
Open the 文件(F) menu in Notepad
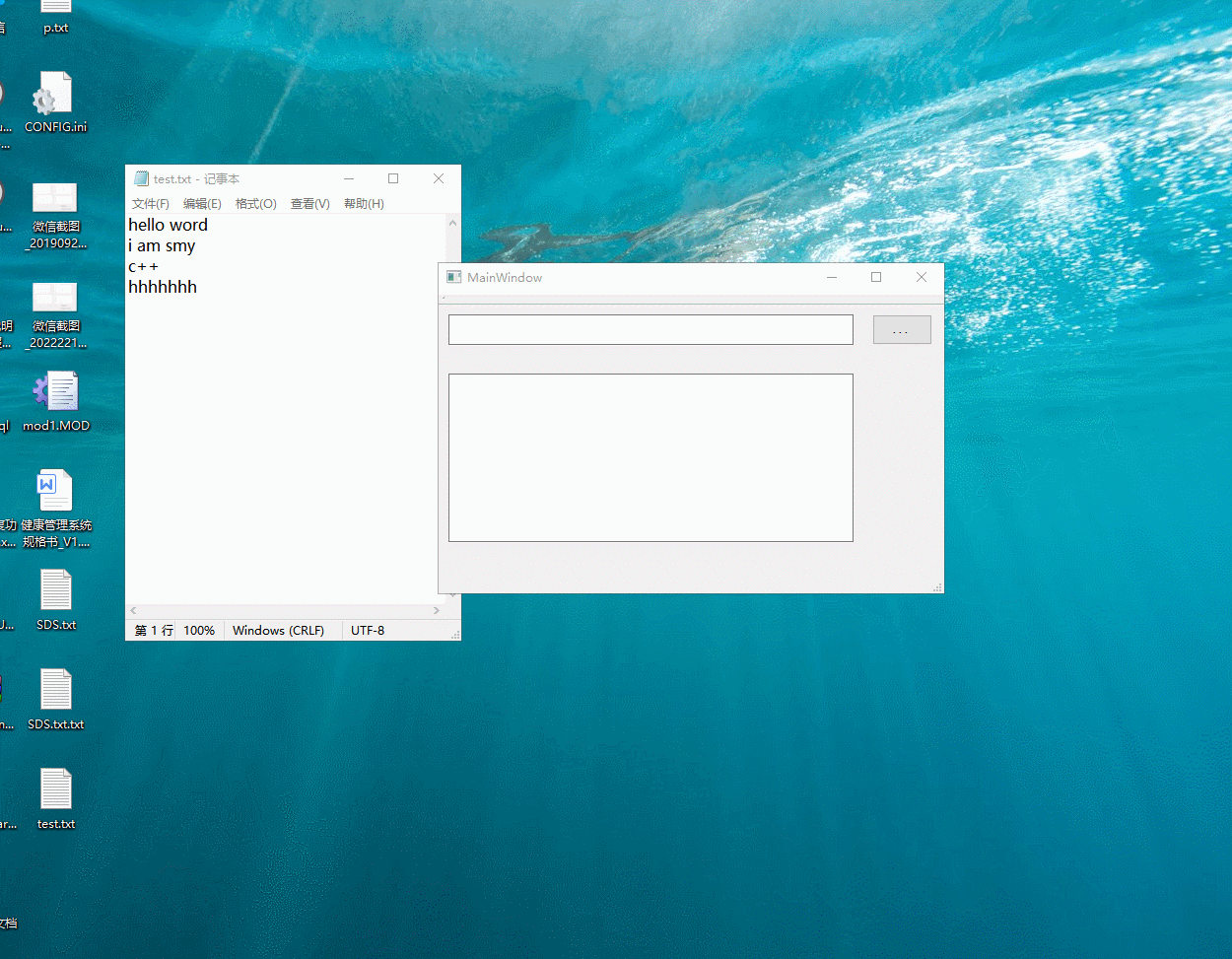coord(150,204)
